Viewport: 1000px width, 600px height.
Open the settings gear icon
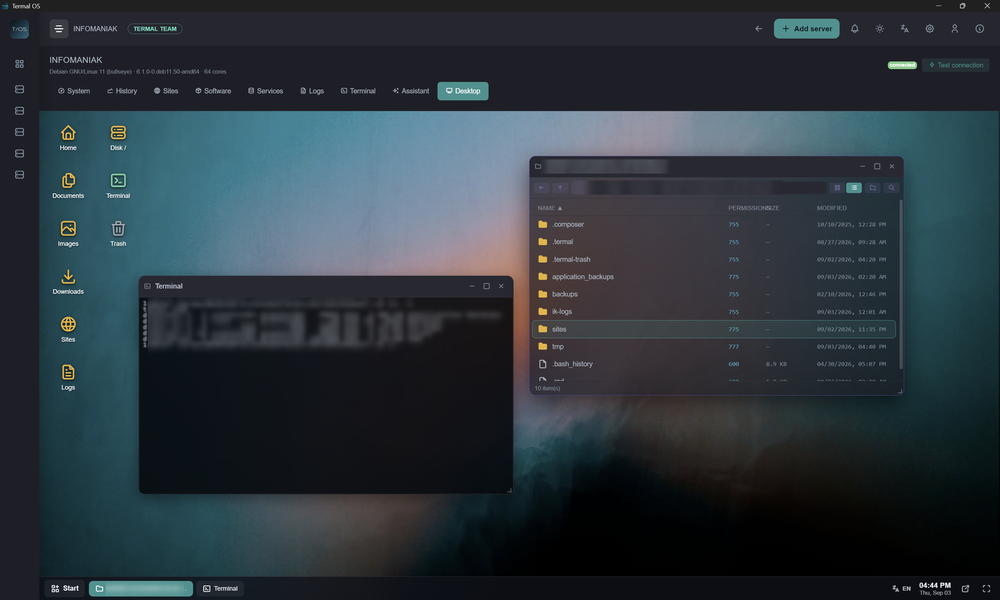click(930, 29)
